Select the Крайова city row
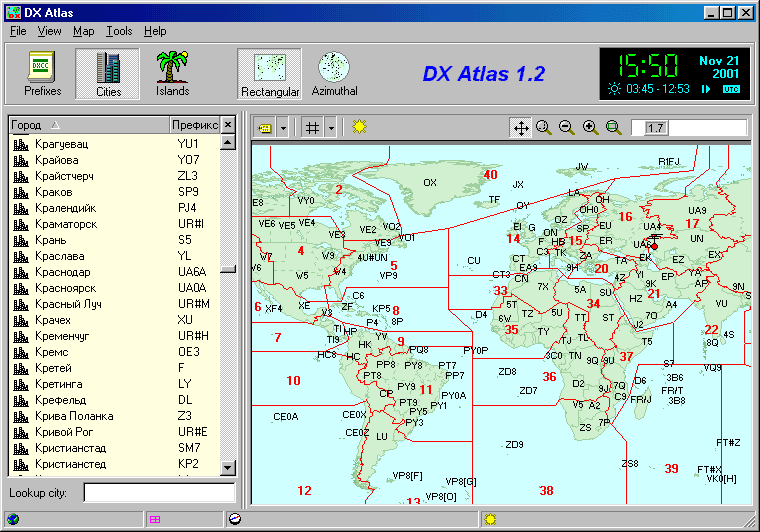This screenshot has height=532, width=760. (114, 160)
